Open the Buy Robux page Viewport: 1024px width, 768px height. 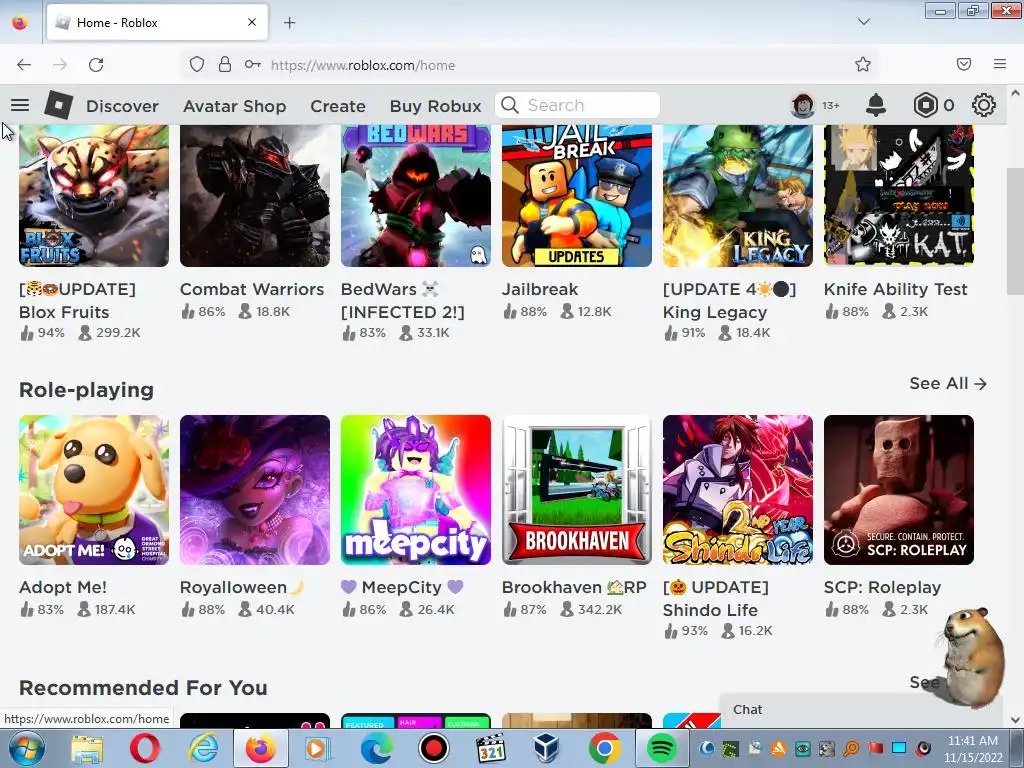coord(436,106)
